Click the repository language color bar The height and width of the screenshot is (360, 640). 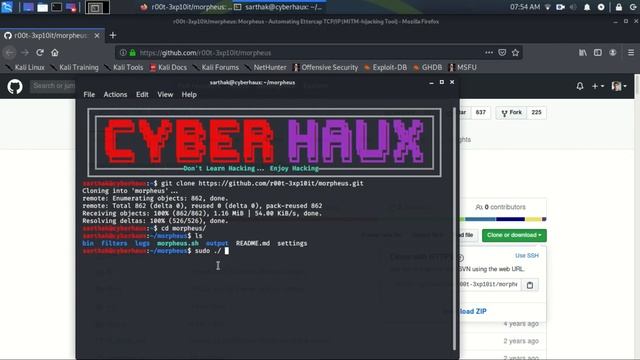tap(503, 219)
